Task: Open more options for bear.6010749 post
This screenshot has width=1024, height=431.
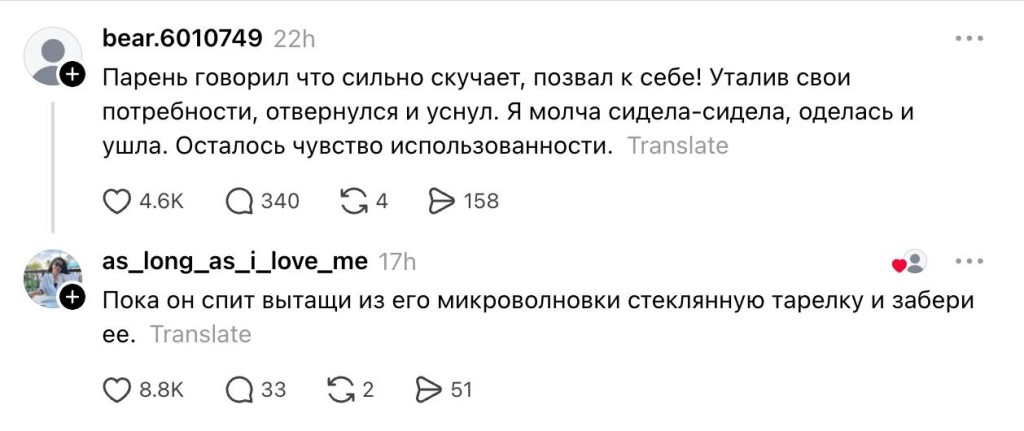Action: click(969, 39)
